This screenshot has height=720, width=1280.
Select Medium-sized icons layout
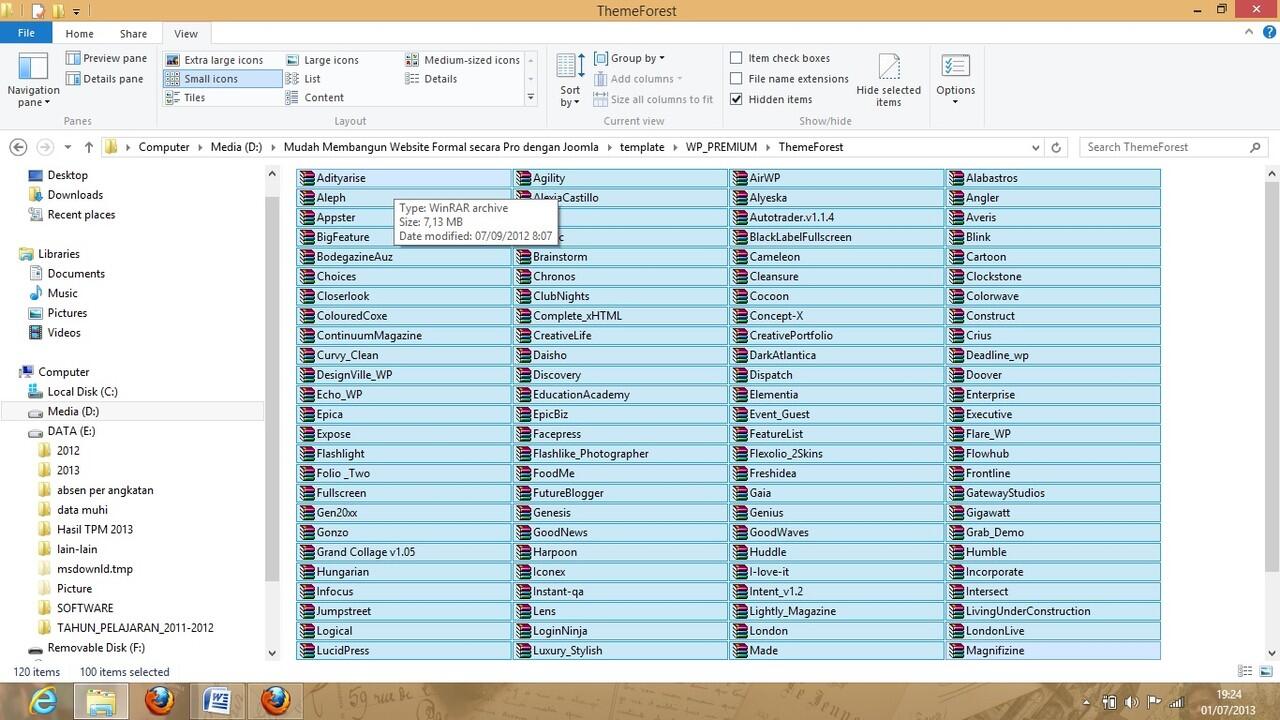pyautogui.click(x=462, y=60)
